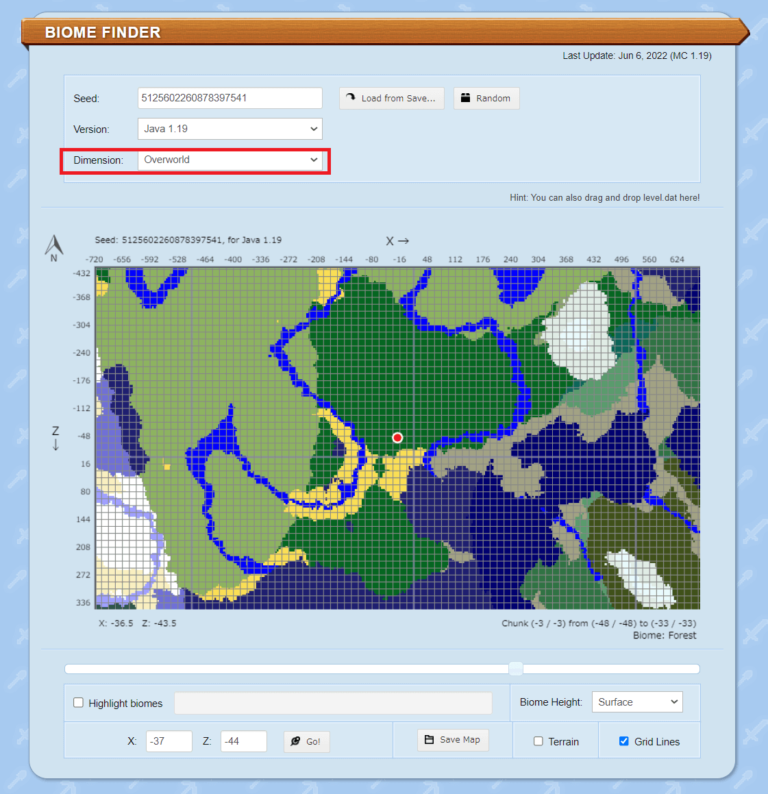Viewport: 768px width, 794px height.
Task: Expand the Dimension Overworld dropdown
Action: 230,160
